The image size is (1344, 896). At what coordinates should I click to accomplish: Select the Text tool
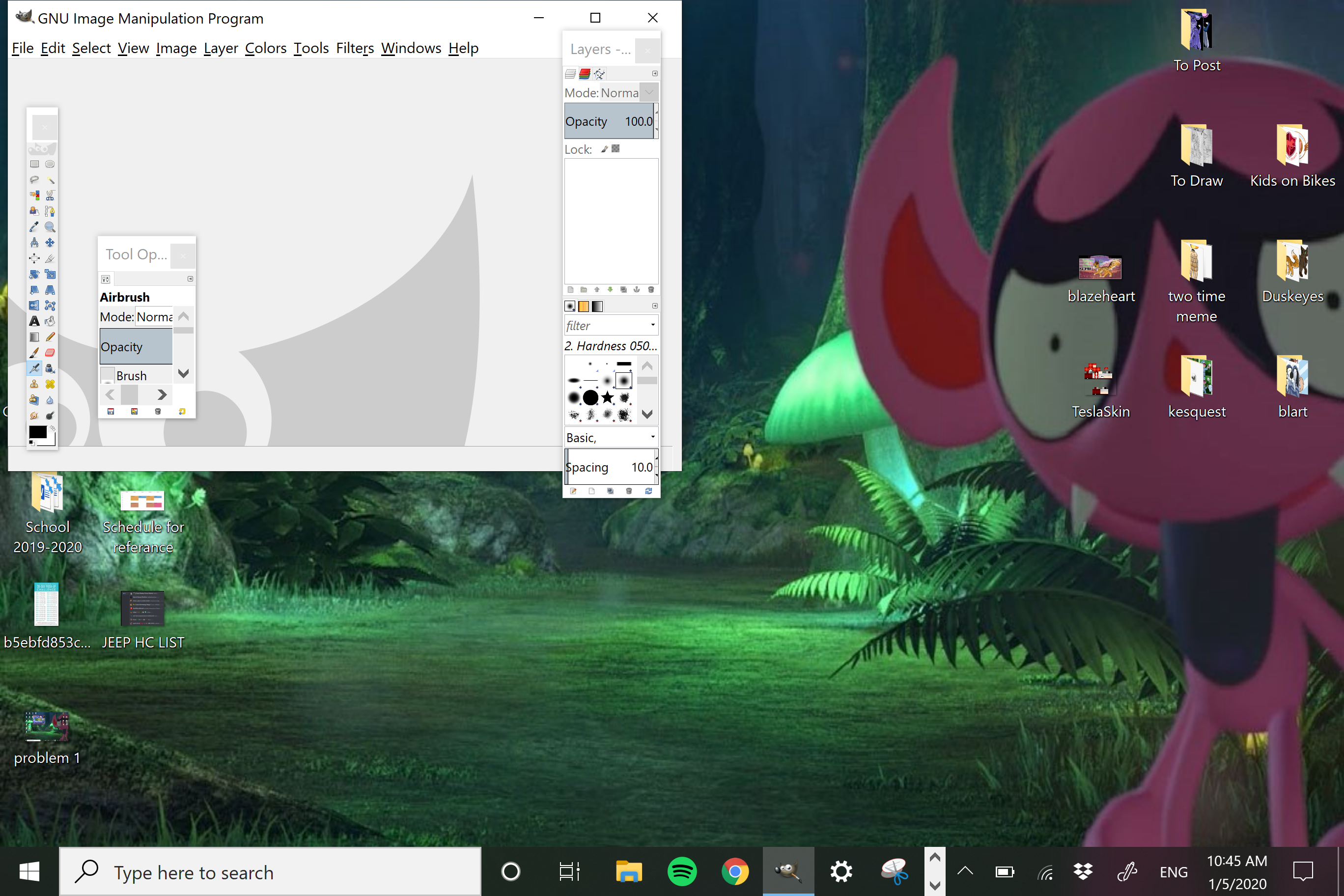[x=34, y=321]
